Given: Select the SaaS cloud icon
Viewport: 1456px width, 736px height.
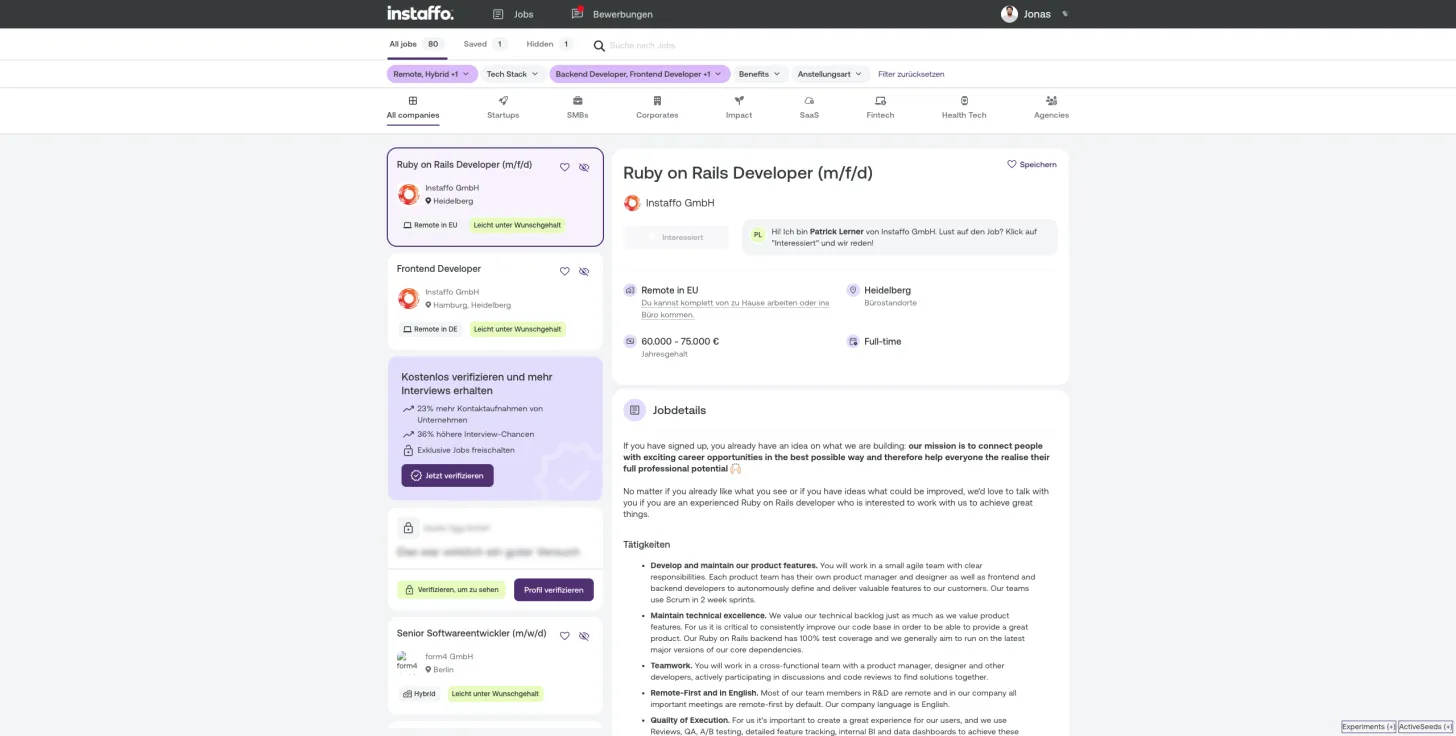Looking at the screenshot, I should coord(809,101).
